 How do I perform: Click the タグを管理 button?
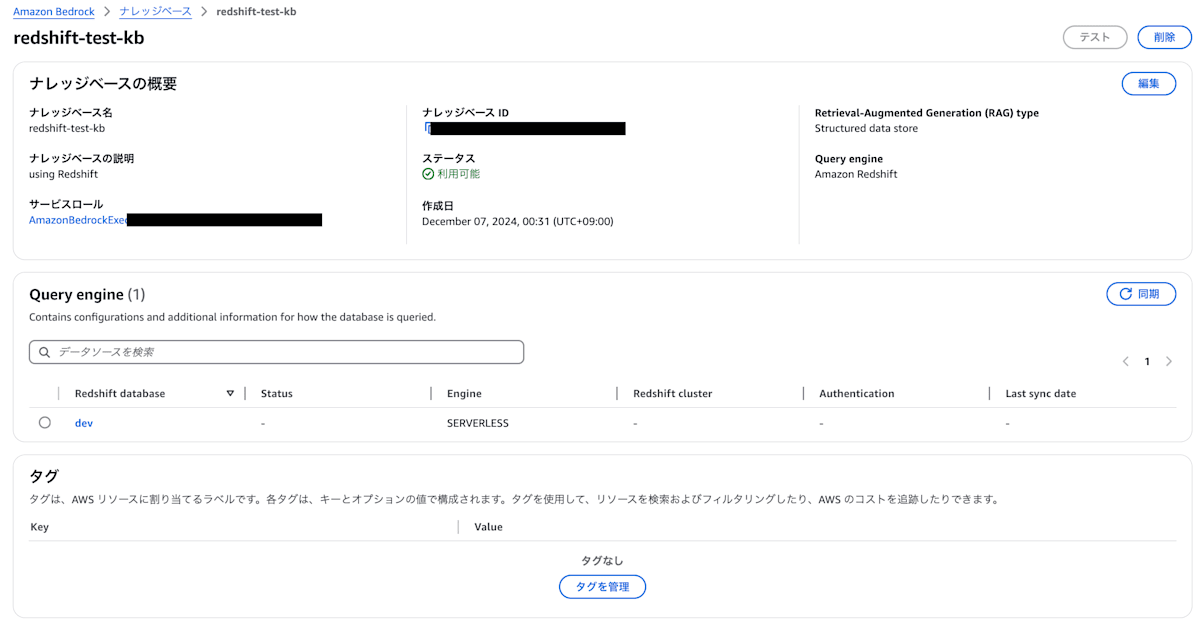(602, 586)
